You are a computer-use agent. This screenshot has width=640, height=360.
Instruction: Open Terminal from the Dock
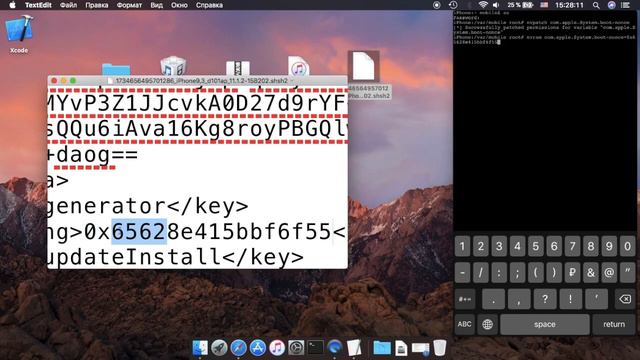tap(316, 348)
